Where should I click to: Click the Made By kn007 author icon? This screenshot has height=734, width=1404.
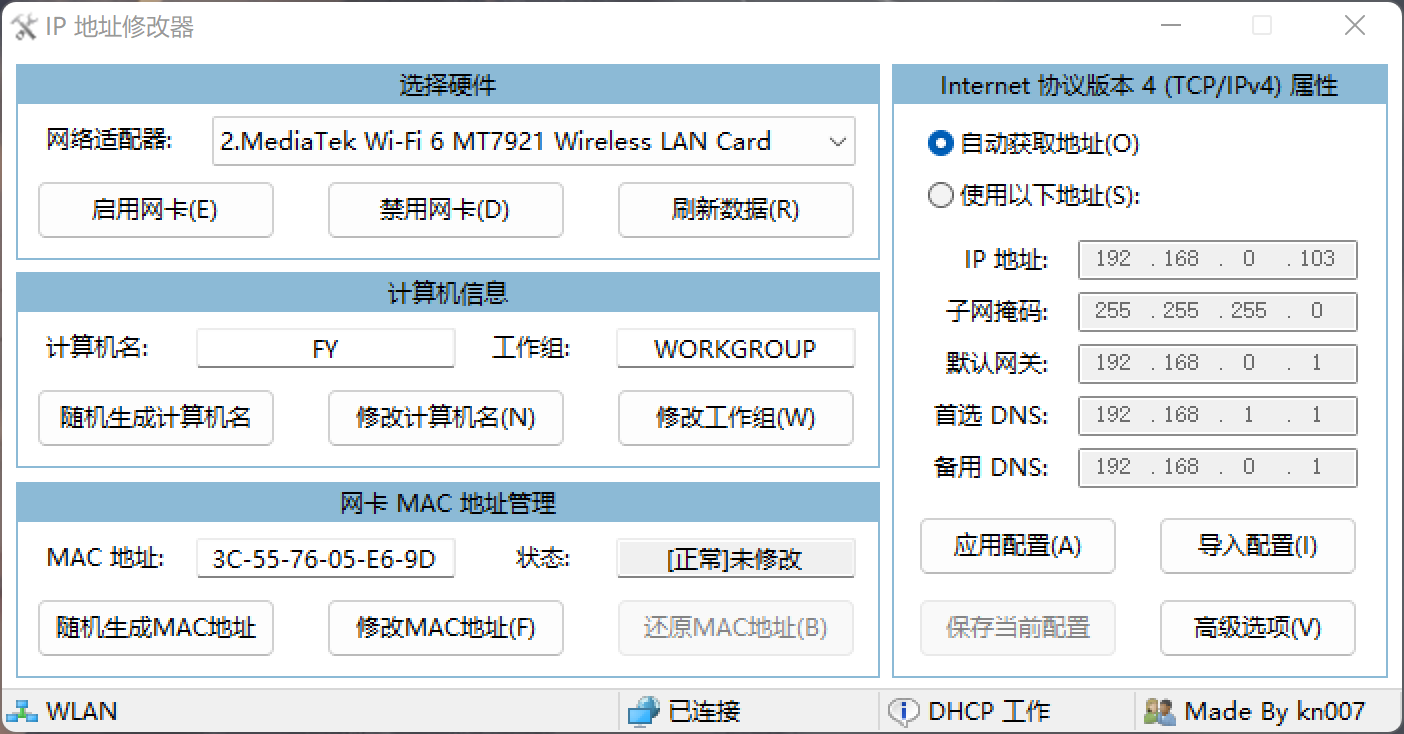pos(1159,711)
